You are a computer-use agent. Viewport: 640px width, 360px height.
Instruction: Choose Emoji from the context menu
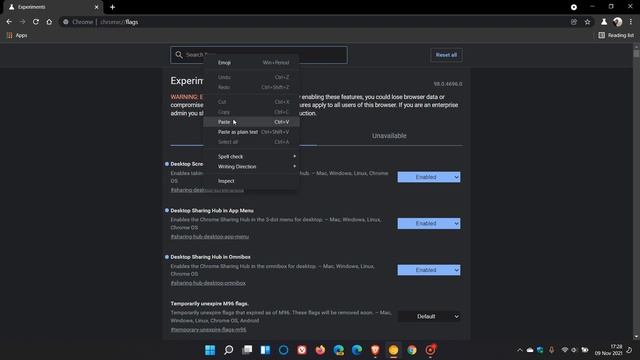251,62
